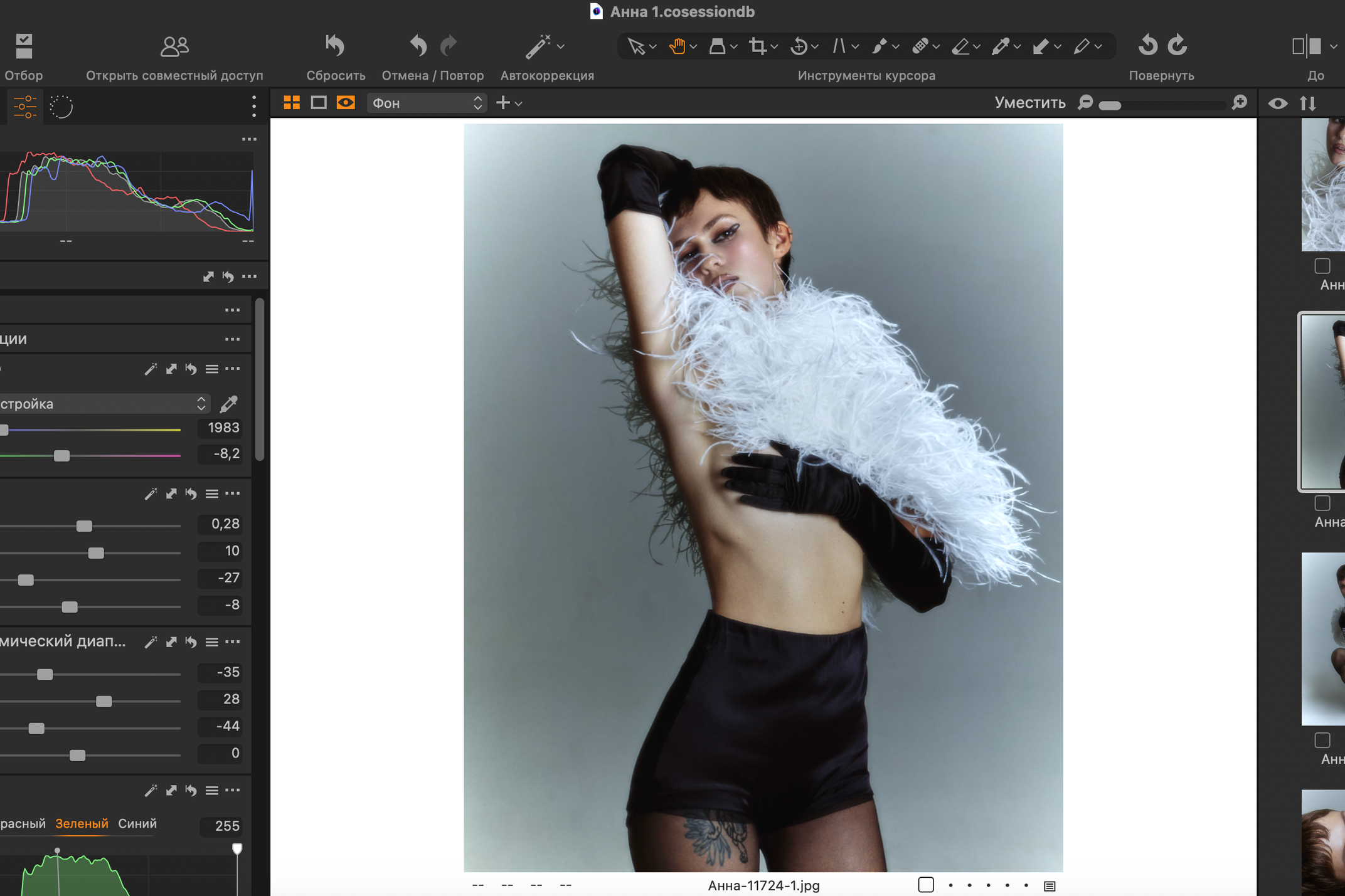Click the Auto-adjust magic wand icon
The width and height of the screenshot is (1345, 896).
[538, 46]
